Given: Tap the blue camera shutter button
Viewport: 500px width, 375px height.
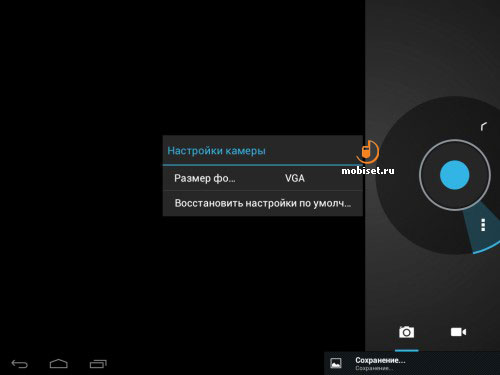Looking at the screenshot, I should coord(455,175).
